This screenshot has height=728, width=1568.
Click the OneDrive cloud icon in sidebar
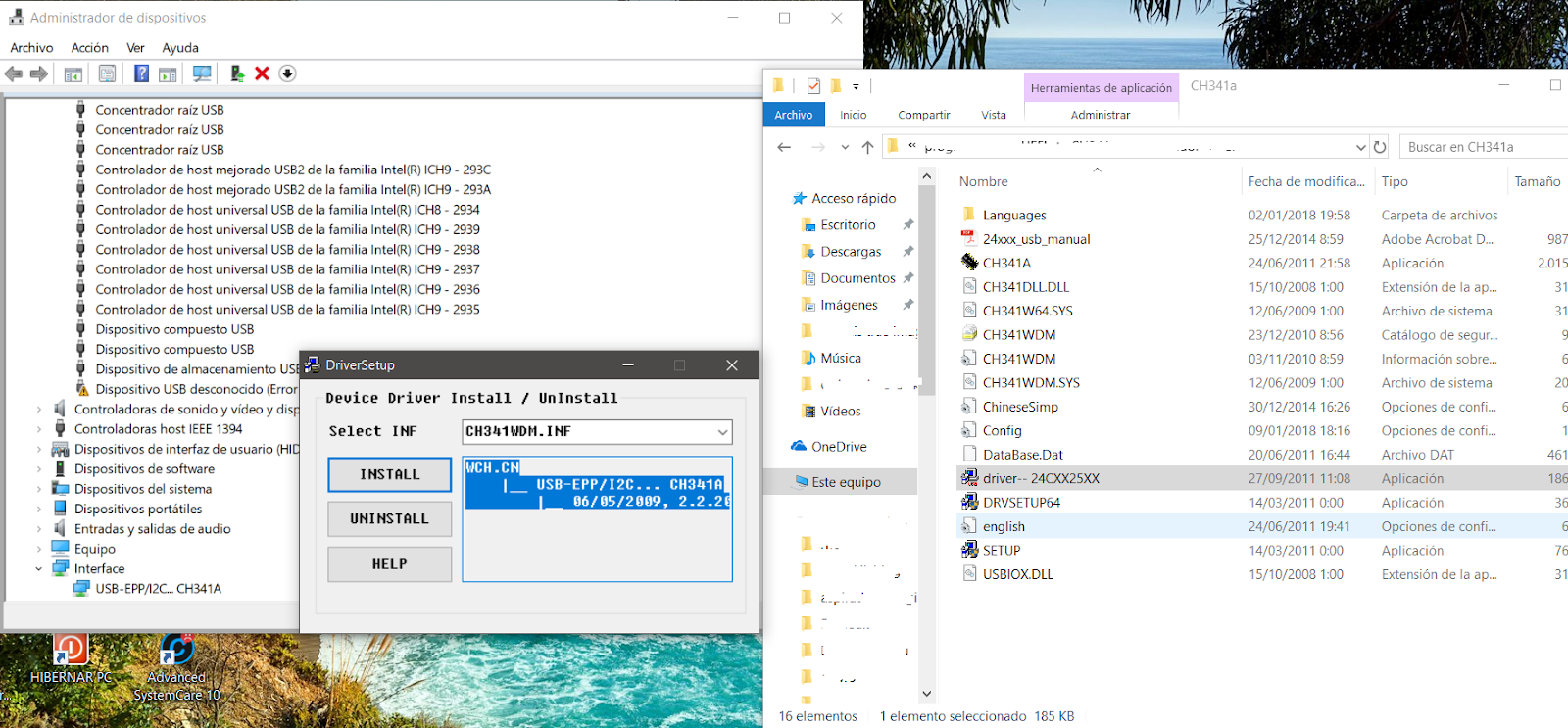[799, 447]
